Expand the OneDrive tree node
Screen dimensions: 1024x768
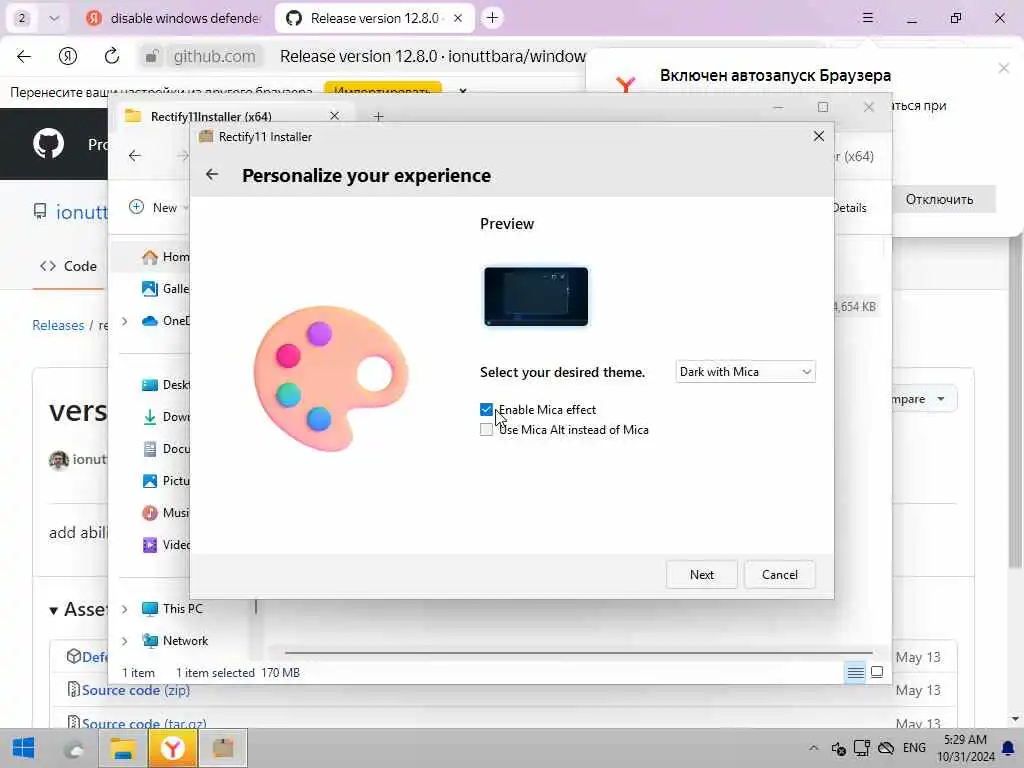pos(124,321)
